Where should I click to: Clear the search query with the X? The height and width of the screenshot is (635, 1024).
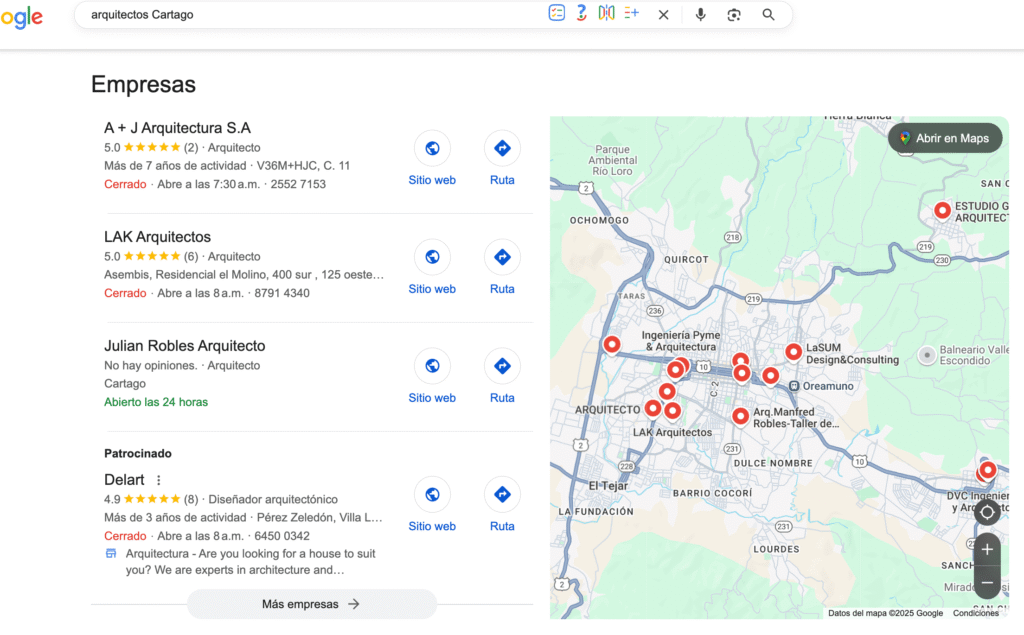pyautogui.click(x=664, y=14)
